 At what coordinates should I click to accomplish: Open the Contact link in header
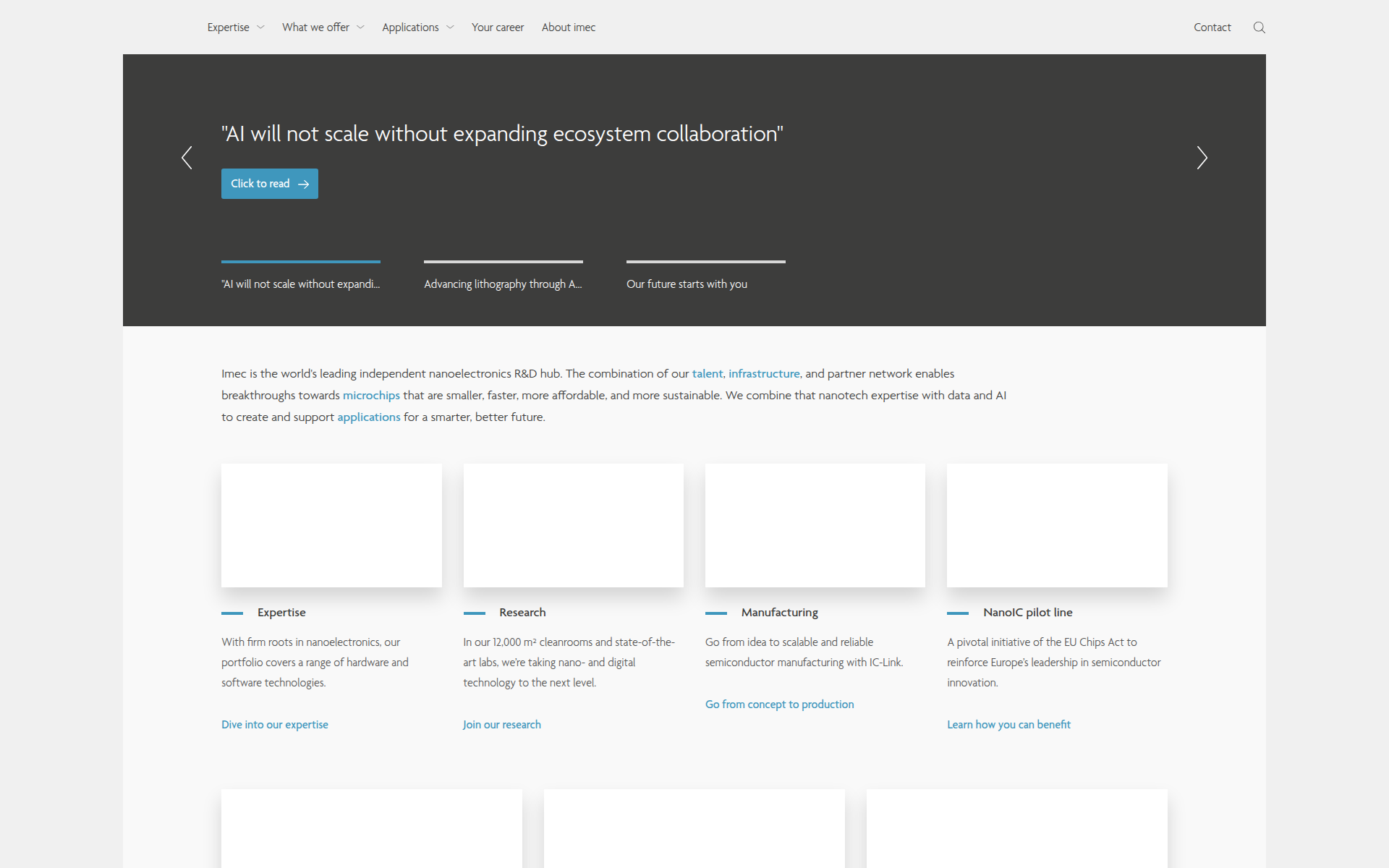click(1212, 27)
